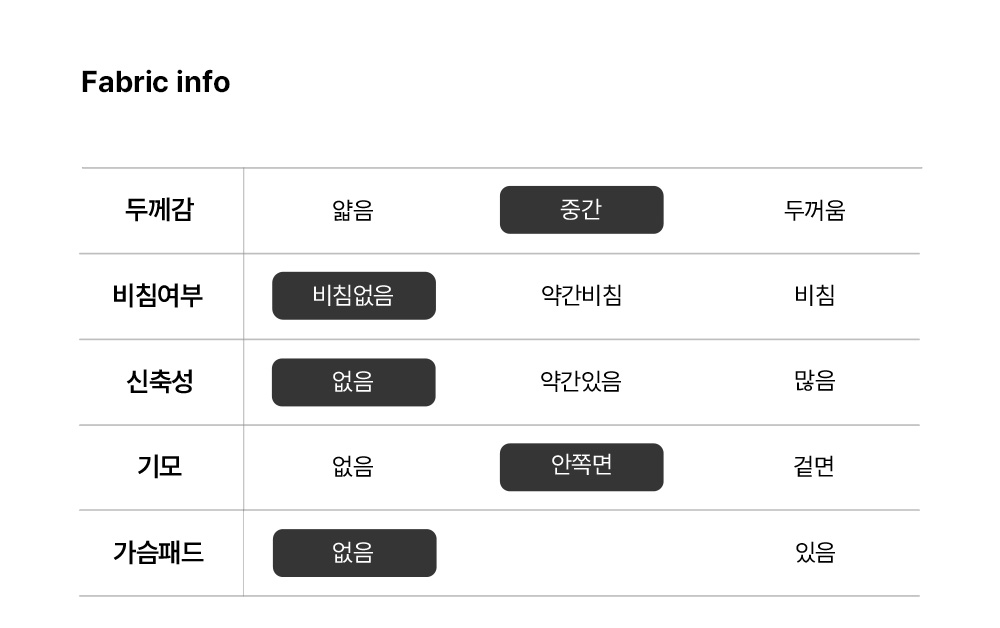Choose 약간비침 for see-through level

tap(581, 296)
